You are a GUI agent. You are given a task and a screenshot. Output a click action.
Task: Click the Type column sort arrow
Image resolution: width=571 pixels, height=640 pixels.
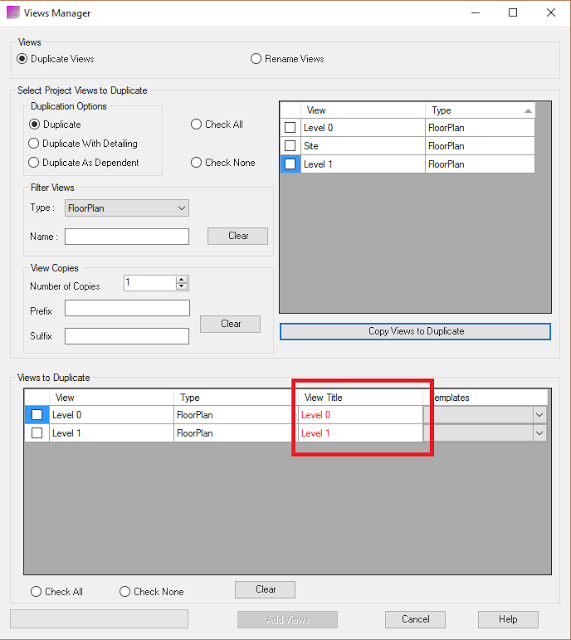pos(528,111)
